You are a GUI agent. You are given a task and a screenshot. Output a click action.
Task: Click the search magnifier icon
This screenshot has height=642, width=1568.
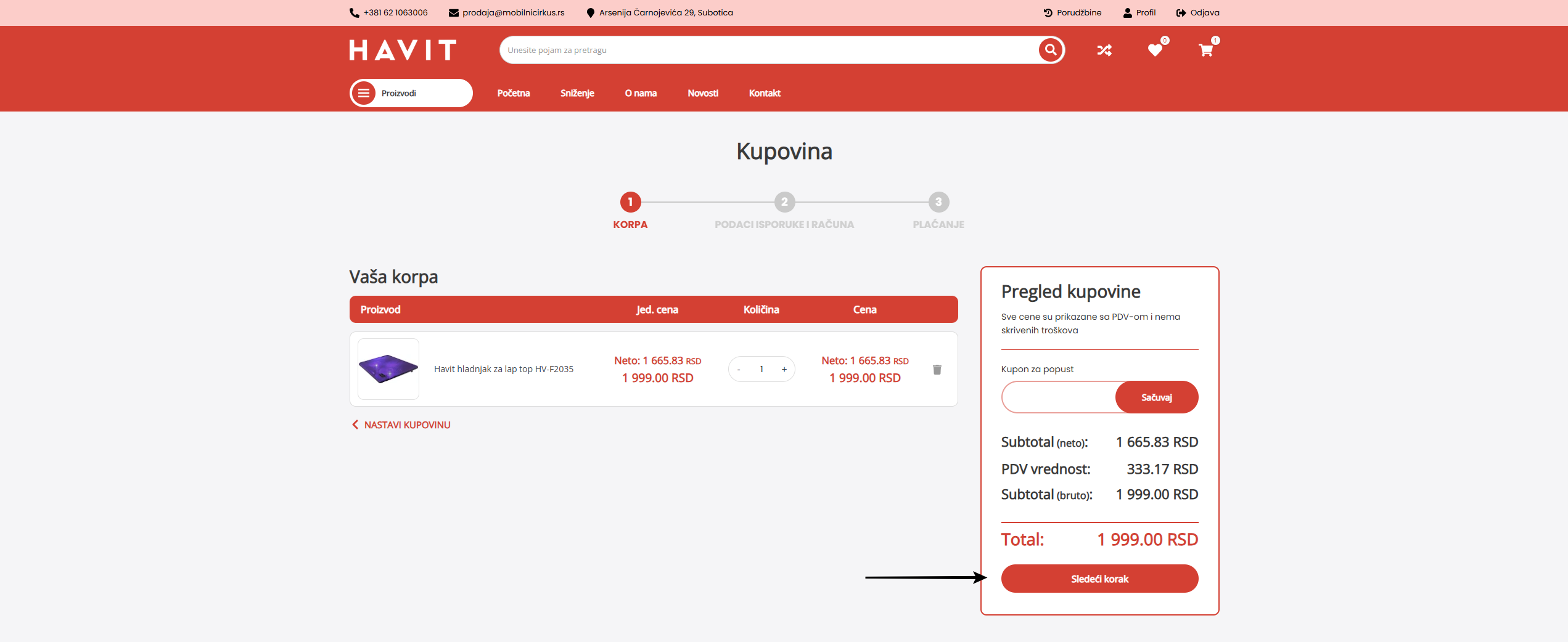tap(1049, 49)
